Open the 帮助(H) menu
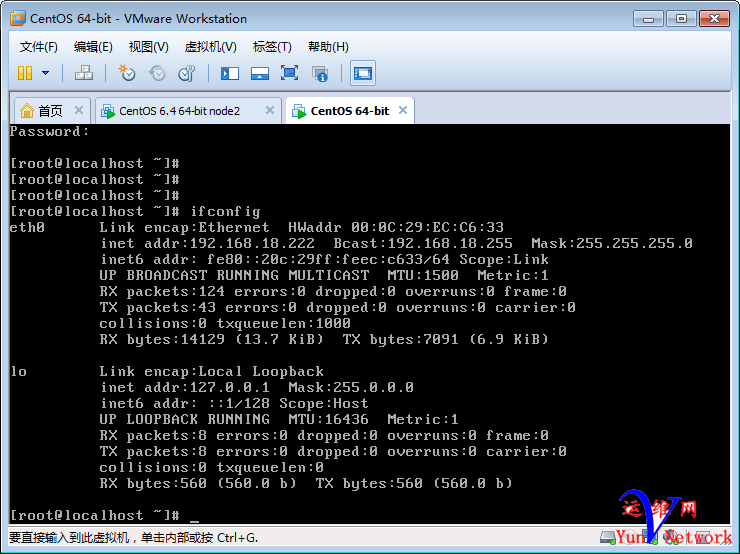 click(328, 47)
